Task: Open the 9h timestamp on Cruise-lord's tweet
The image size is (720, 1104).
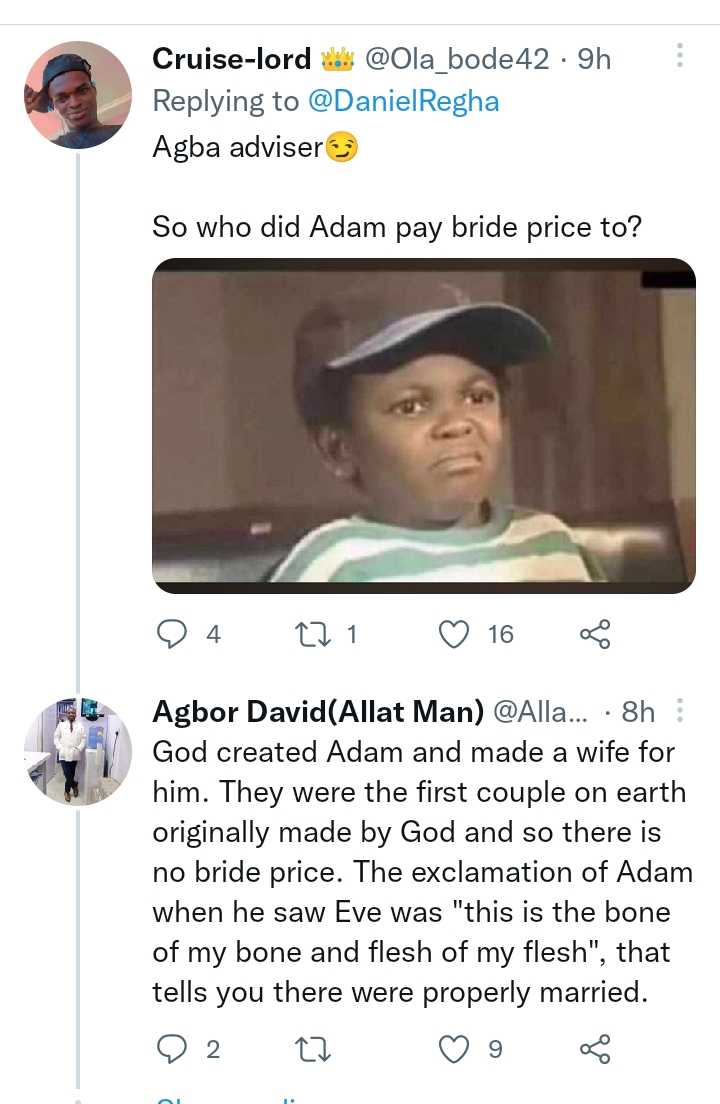Action: tap(594, 59)
